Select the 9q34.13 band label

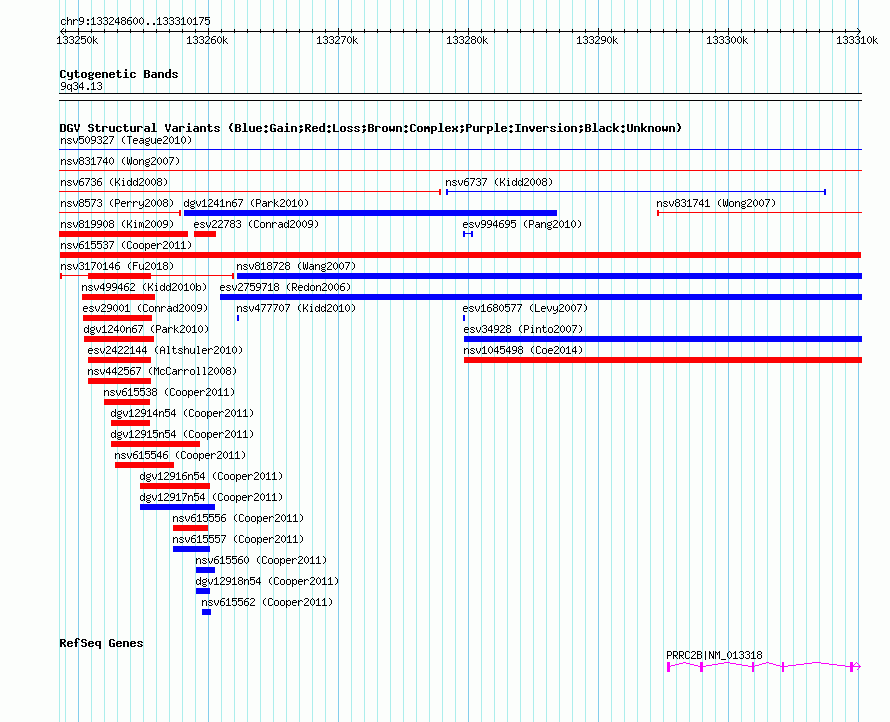(81, 86)
